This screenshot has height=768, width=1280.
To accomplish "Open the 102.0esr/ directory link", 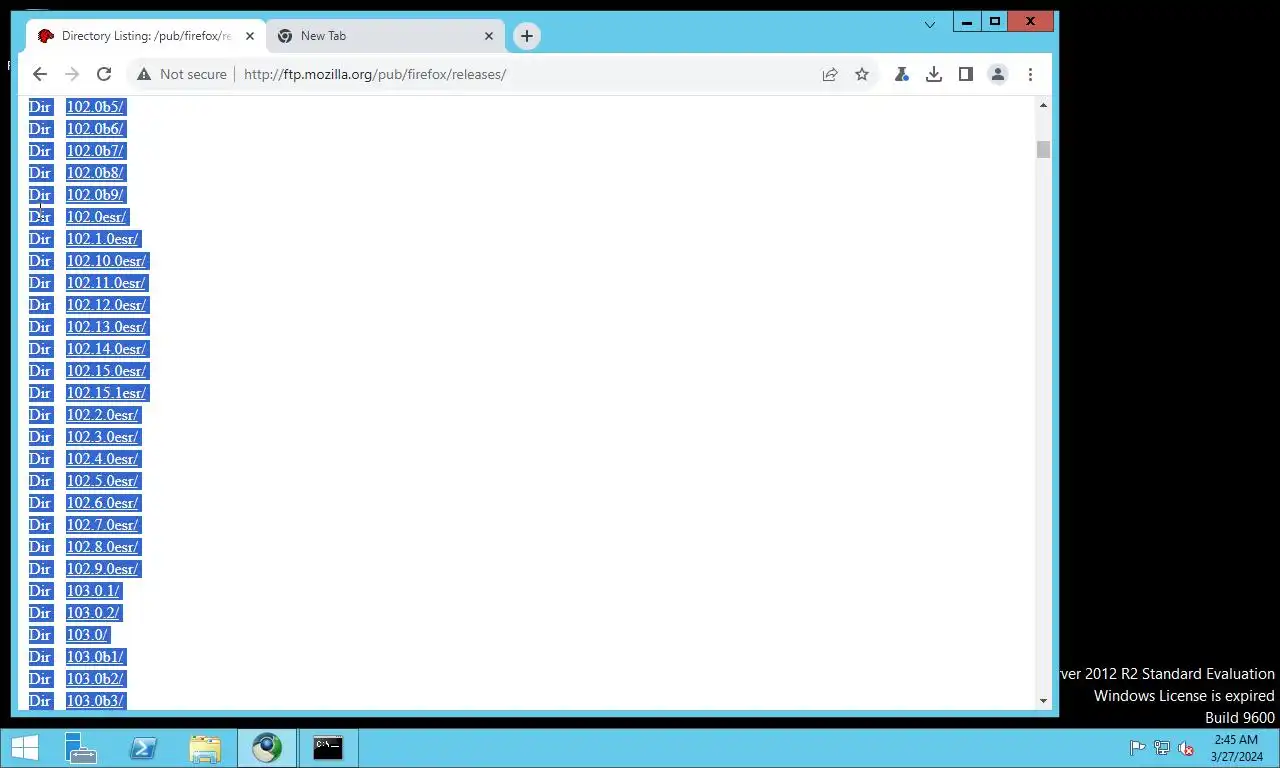I will click(97, 217).
